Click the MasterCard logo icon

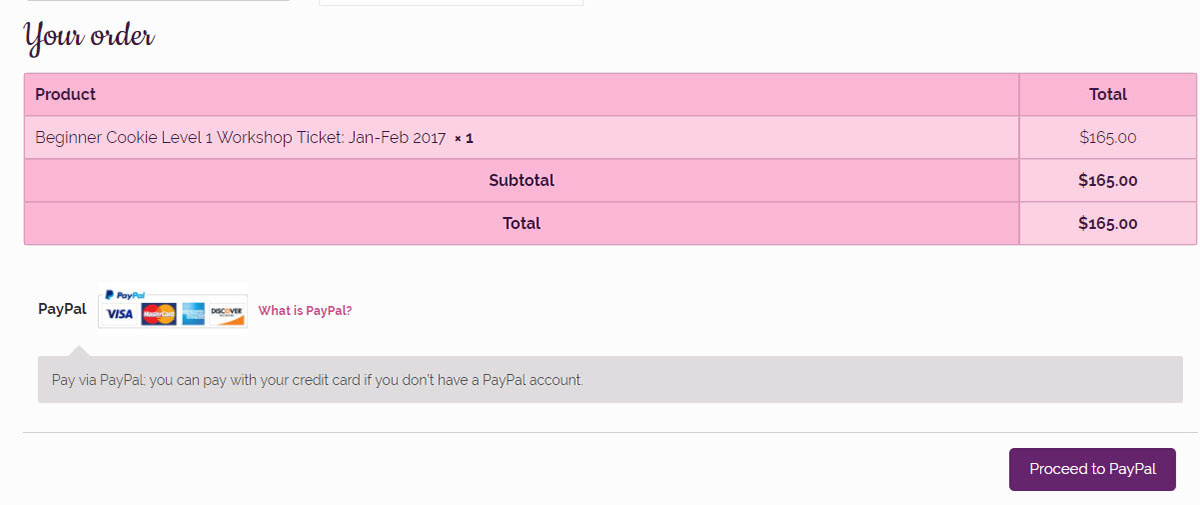(159, 314)
